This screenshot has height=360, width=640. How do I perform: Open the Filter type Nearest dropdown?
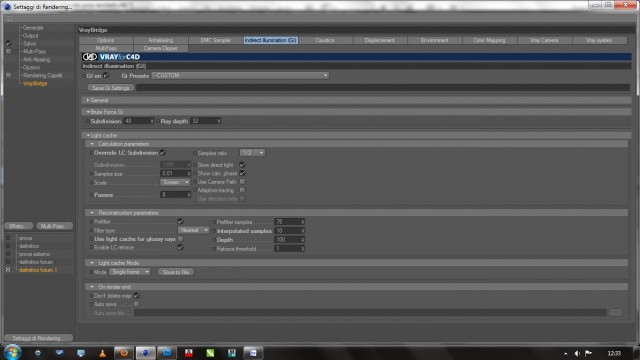click(193, 230)
